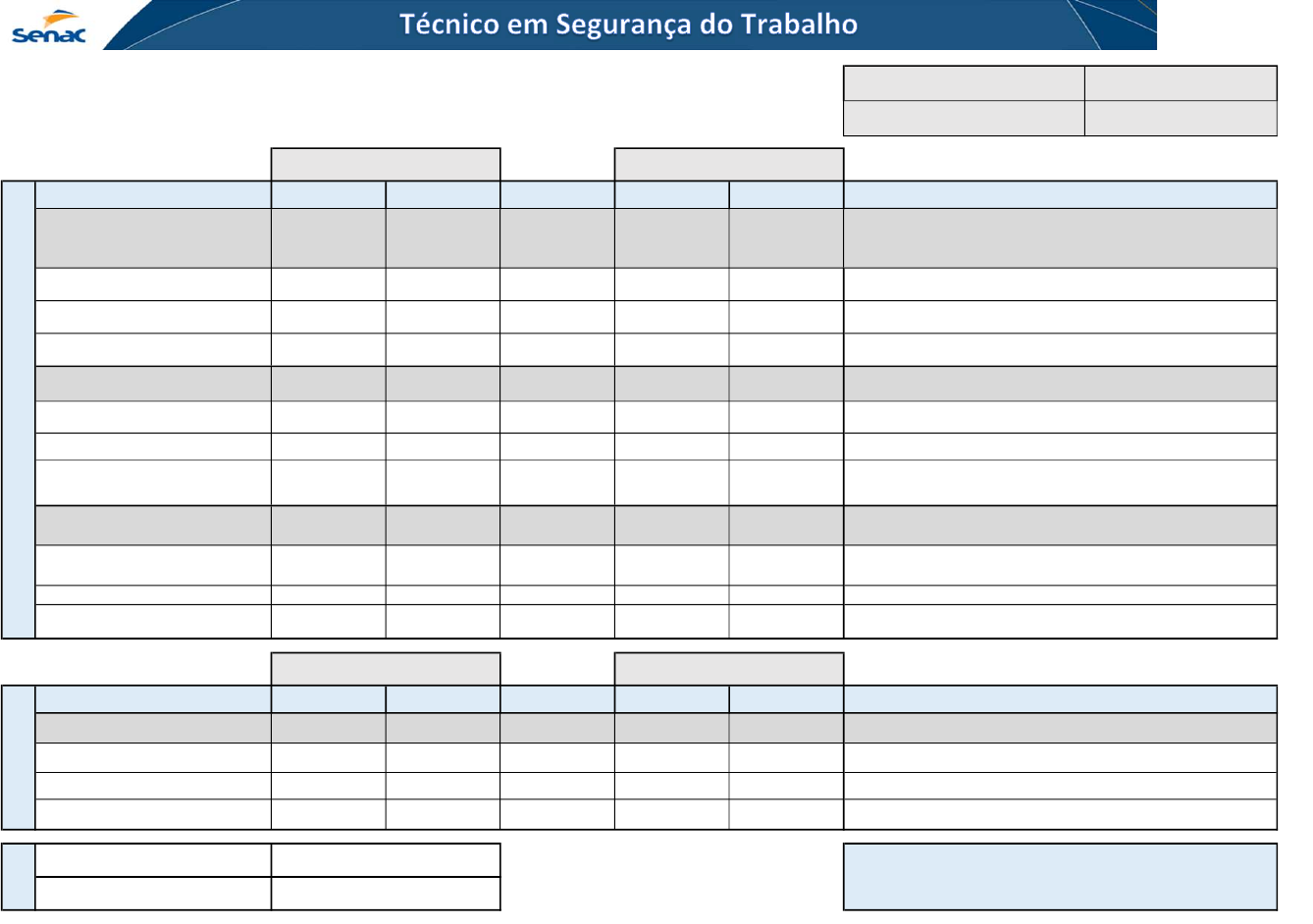Viewport: 1313px width, 924px height.
Task: Click the "Técnico em Segurança do Trabalho" title
Action: tap(628, 25)
